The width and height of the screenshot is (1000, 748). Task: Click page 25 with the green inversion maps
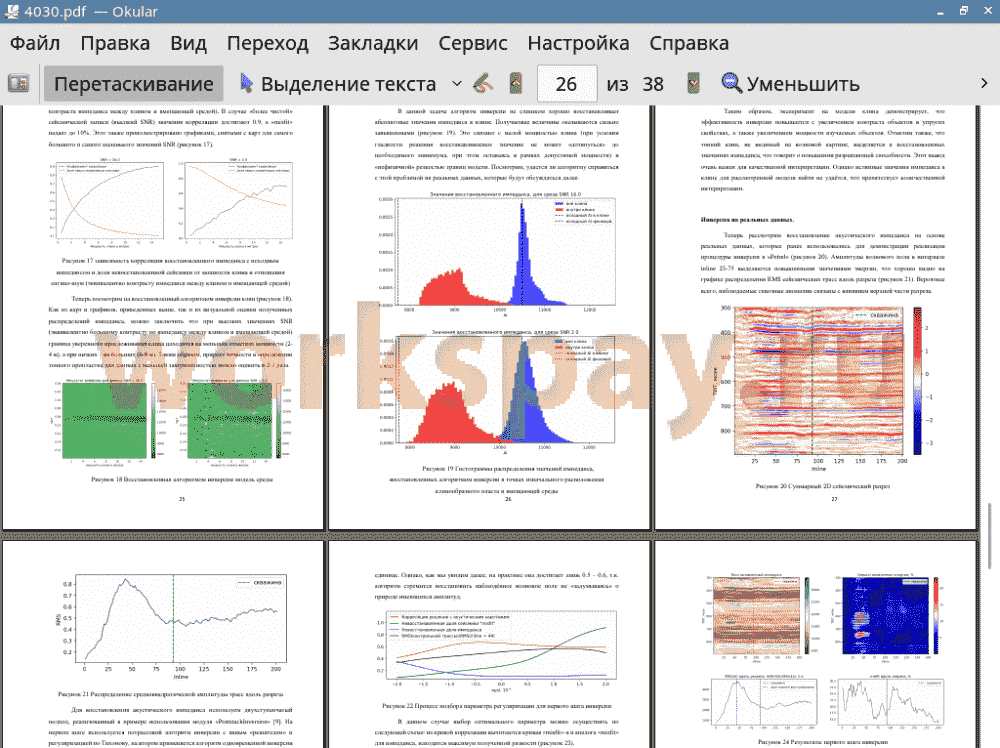pyautogui.click(x=164, y=317)
